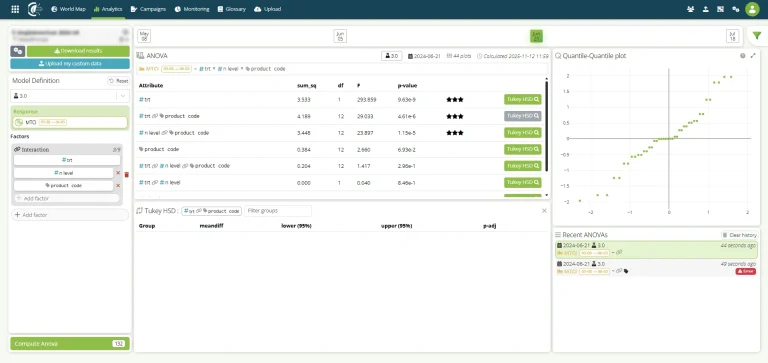The width and height of the screenshot is (768, 363).
Task: Click the gears settings button beside Download results
Action: point(18,51)
